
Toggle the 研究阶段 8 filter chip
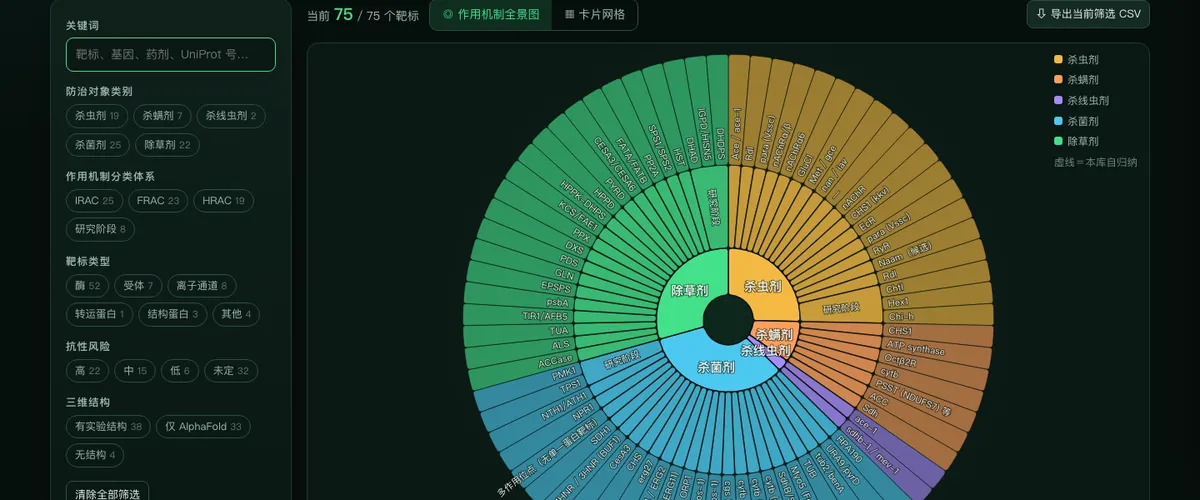pos(100,229)
